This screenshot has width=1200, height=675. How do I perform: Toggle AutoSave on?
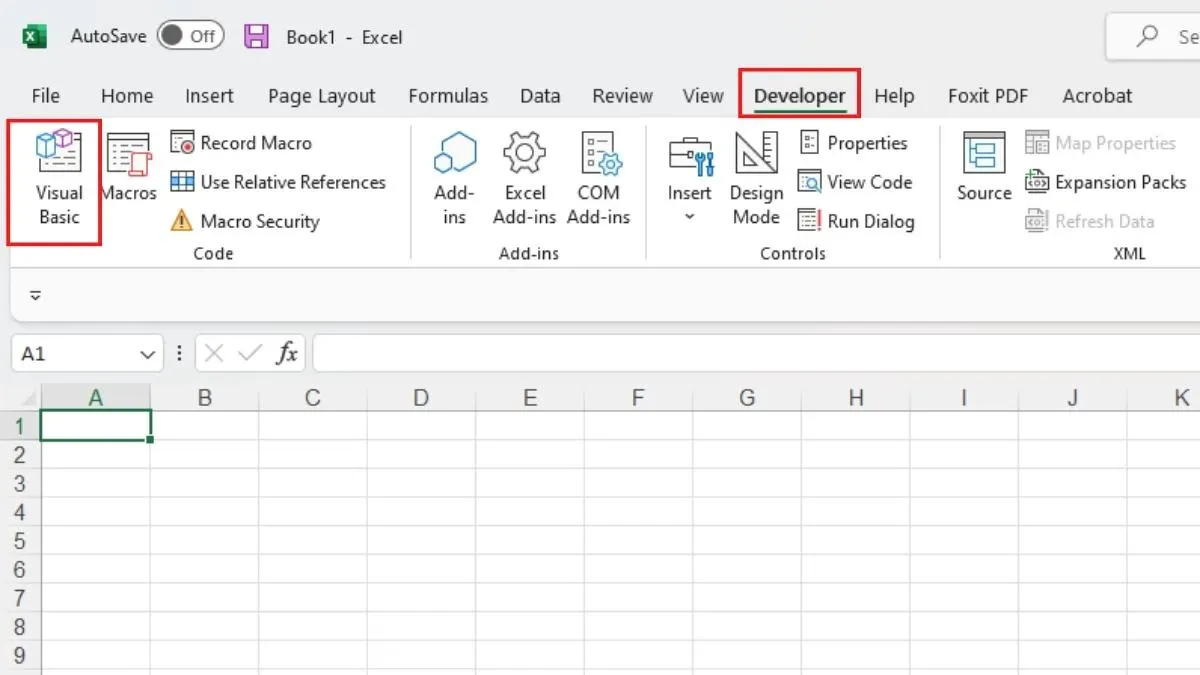190,34
